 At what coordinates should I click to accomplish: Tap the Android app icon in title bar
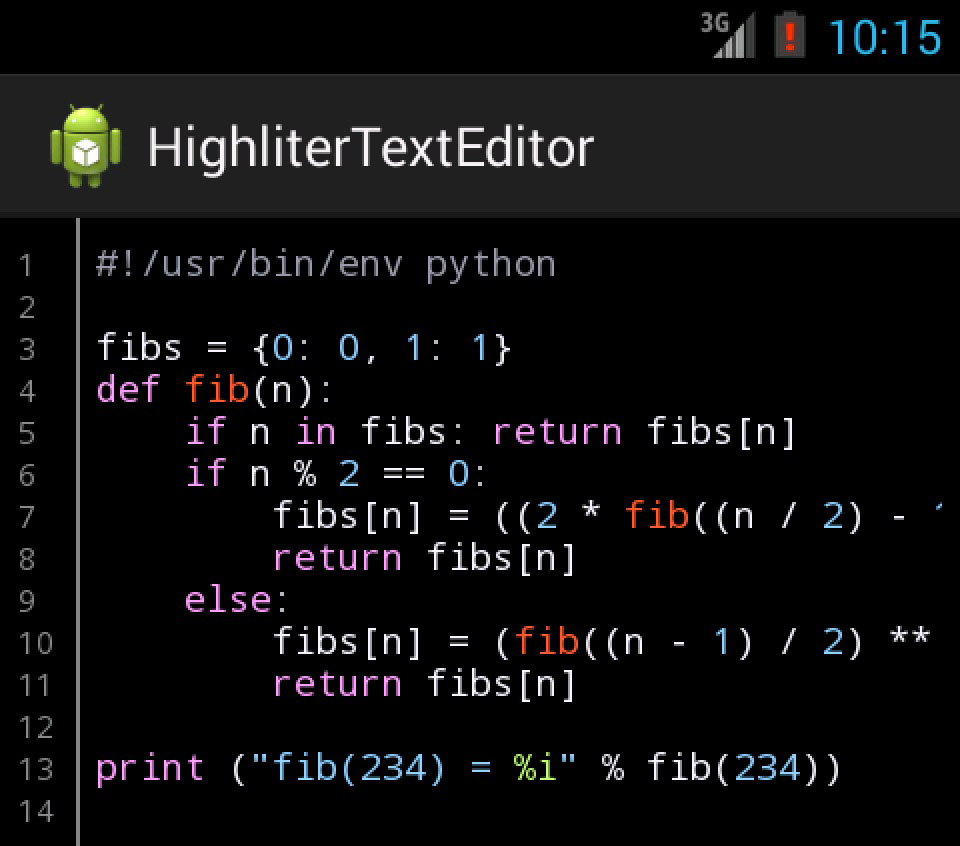point(86,147)
